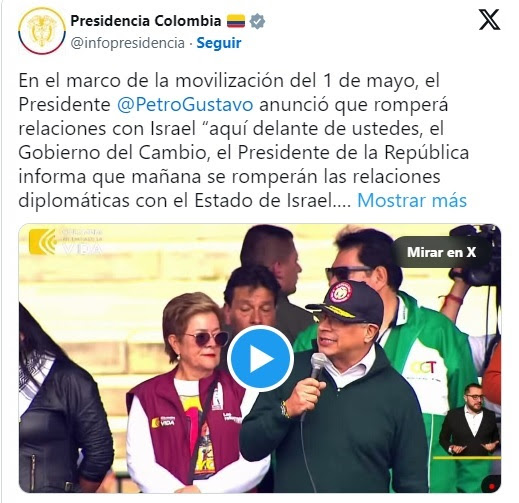Start the video with the blue play button
Image resolution: width=519 pixels, height=503 pixels.
[260, 359]
